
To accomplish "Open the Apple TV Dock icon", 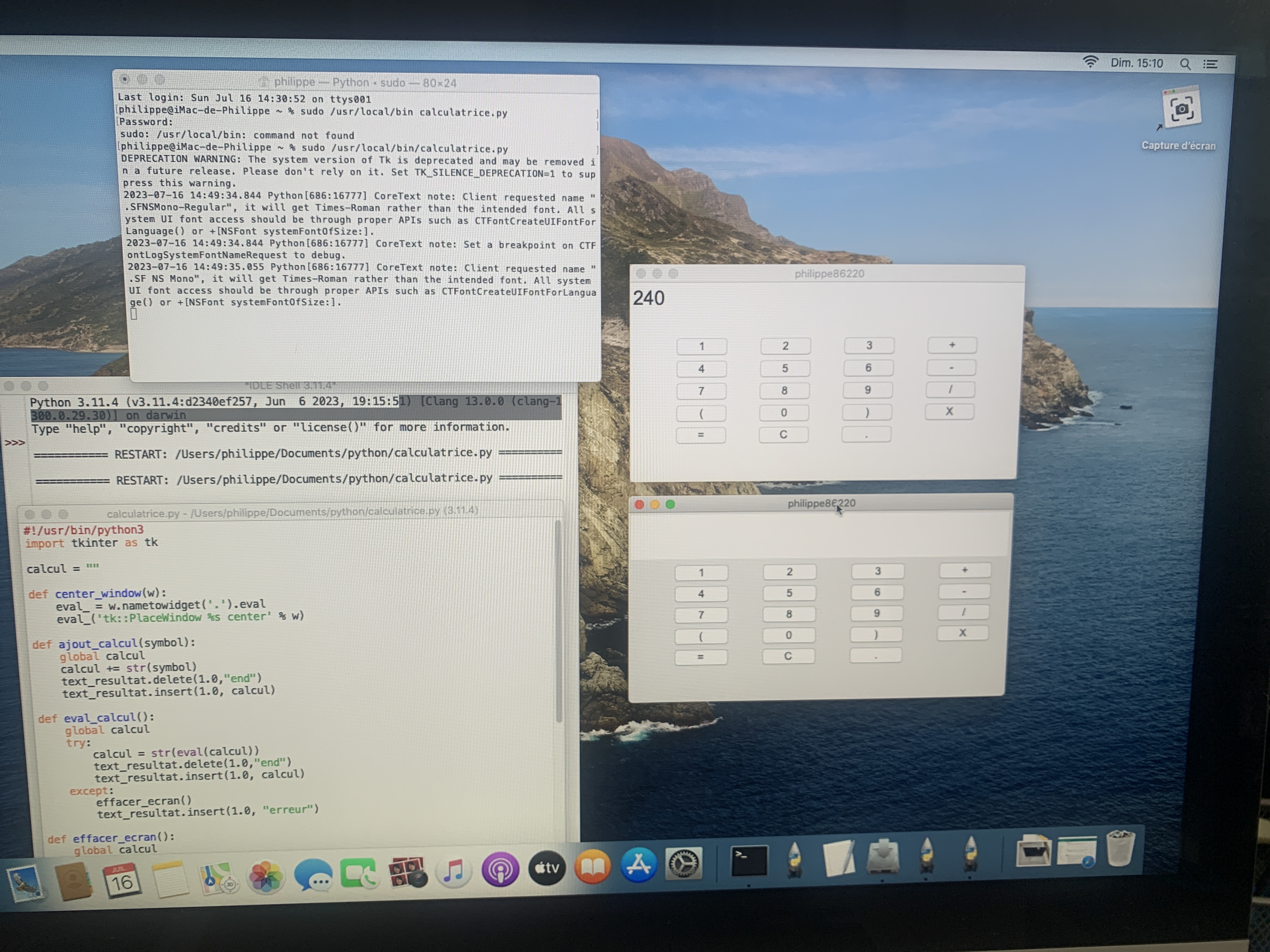I will click(x=546, y=868).
